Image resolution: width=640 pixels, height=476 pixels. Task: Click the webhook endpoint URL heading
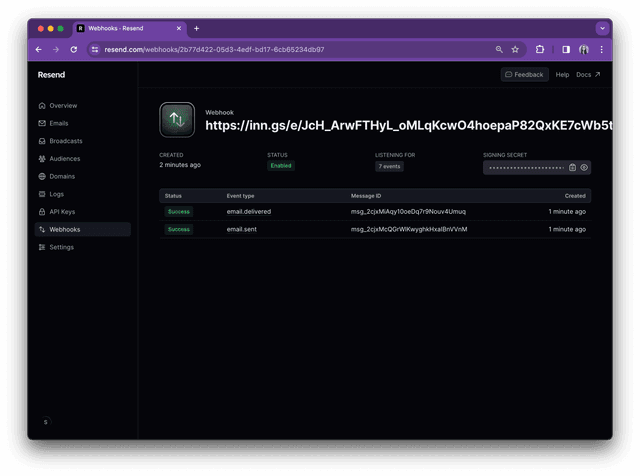click(x=409, y=126)
